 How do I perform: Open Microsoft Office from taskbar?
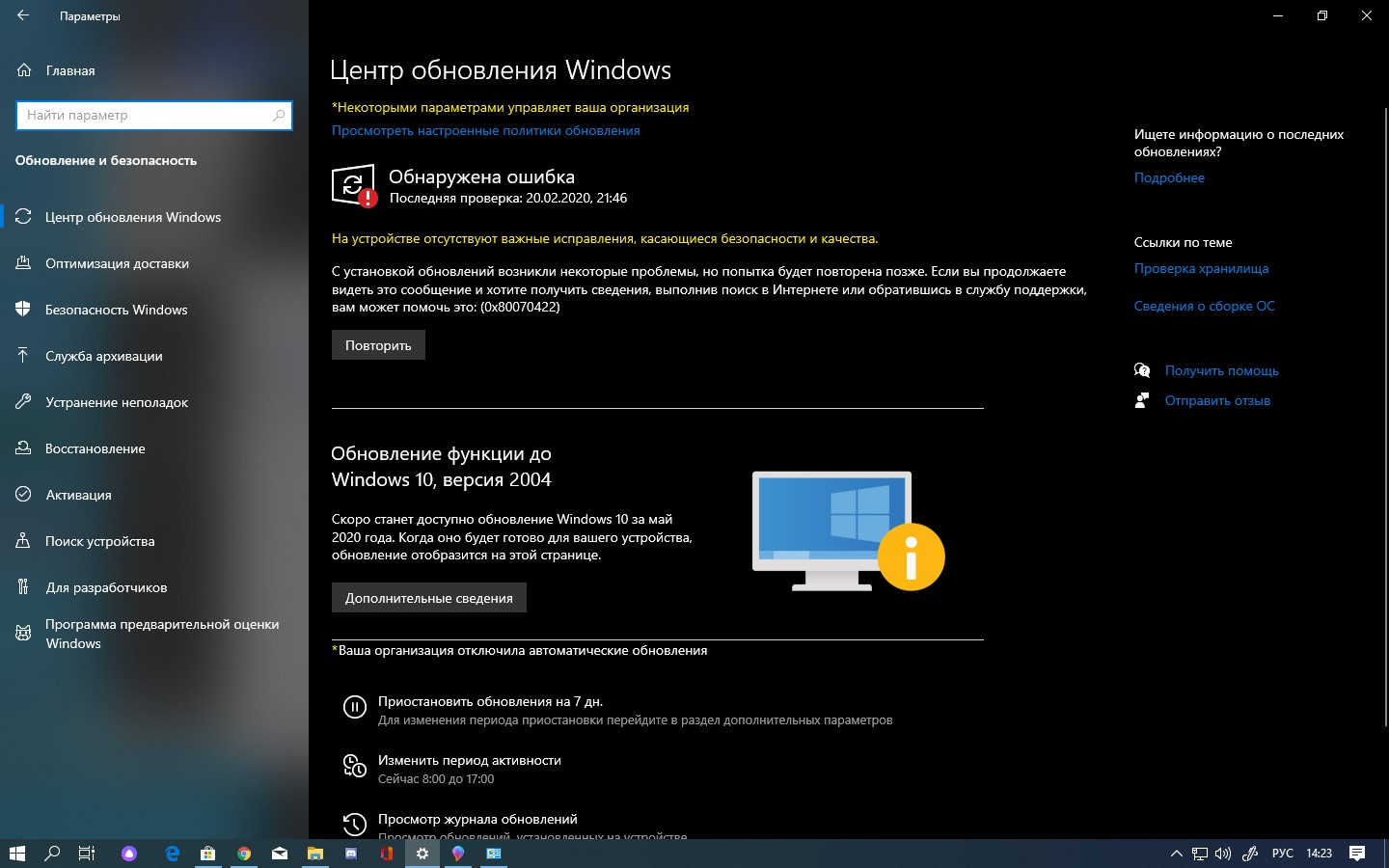pyautogui.click(x=387, y=854)
